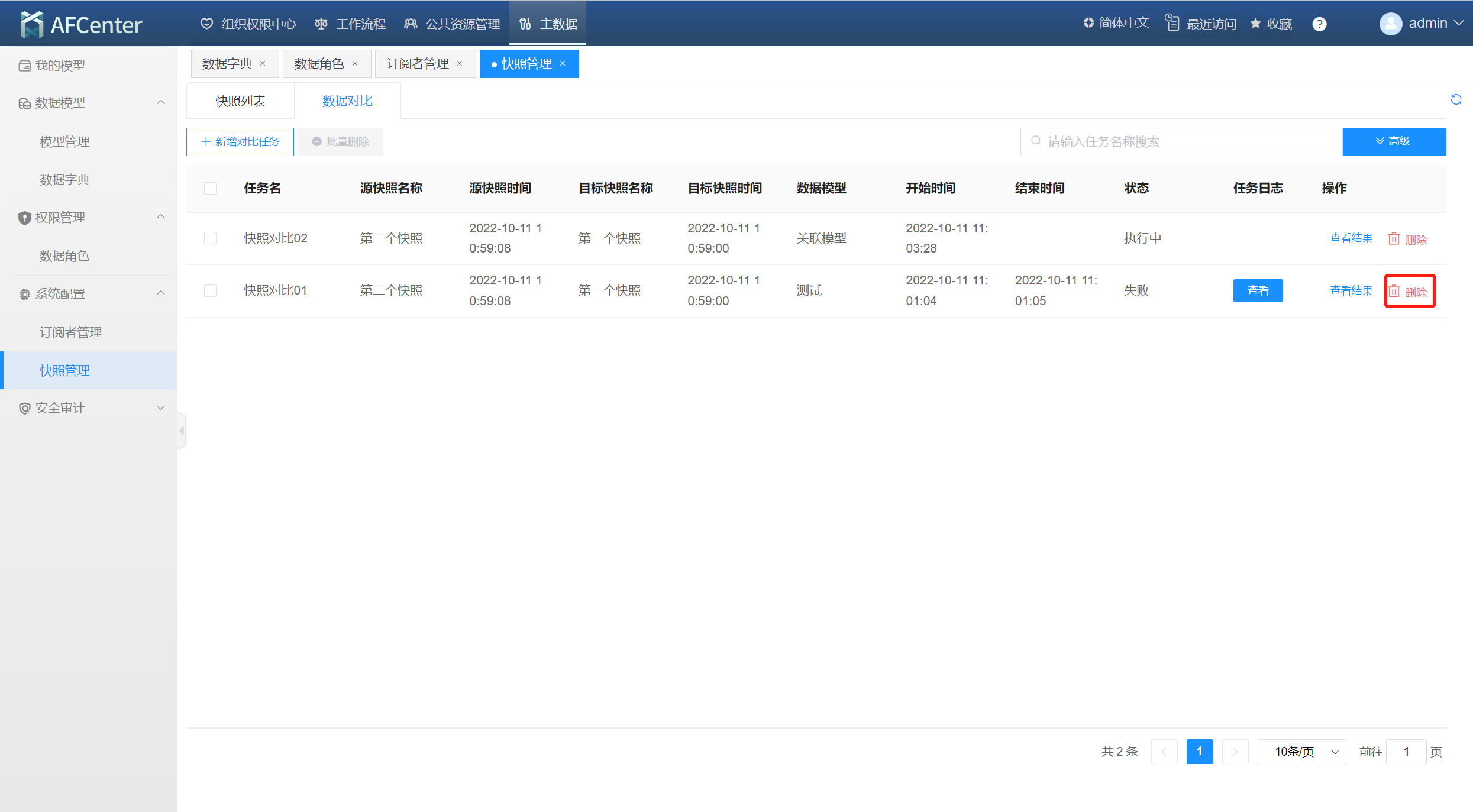Viewport: 1473px width, 812px height.
Task: Switch to the 快照列表 tab
Action: click(x=240, y=101)
